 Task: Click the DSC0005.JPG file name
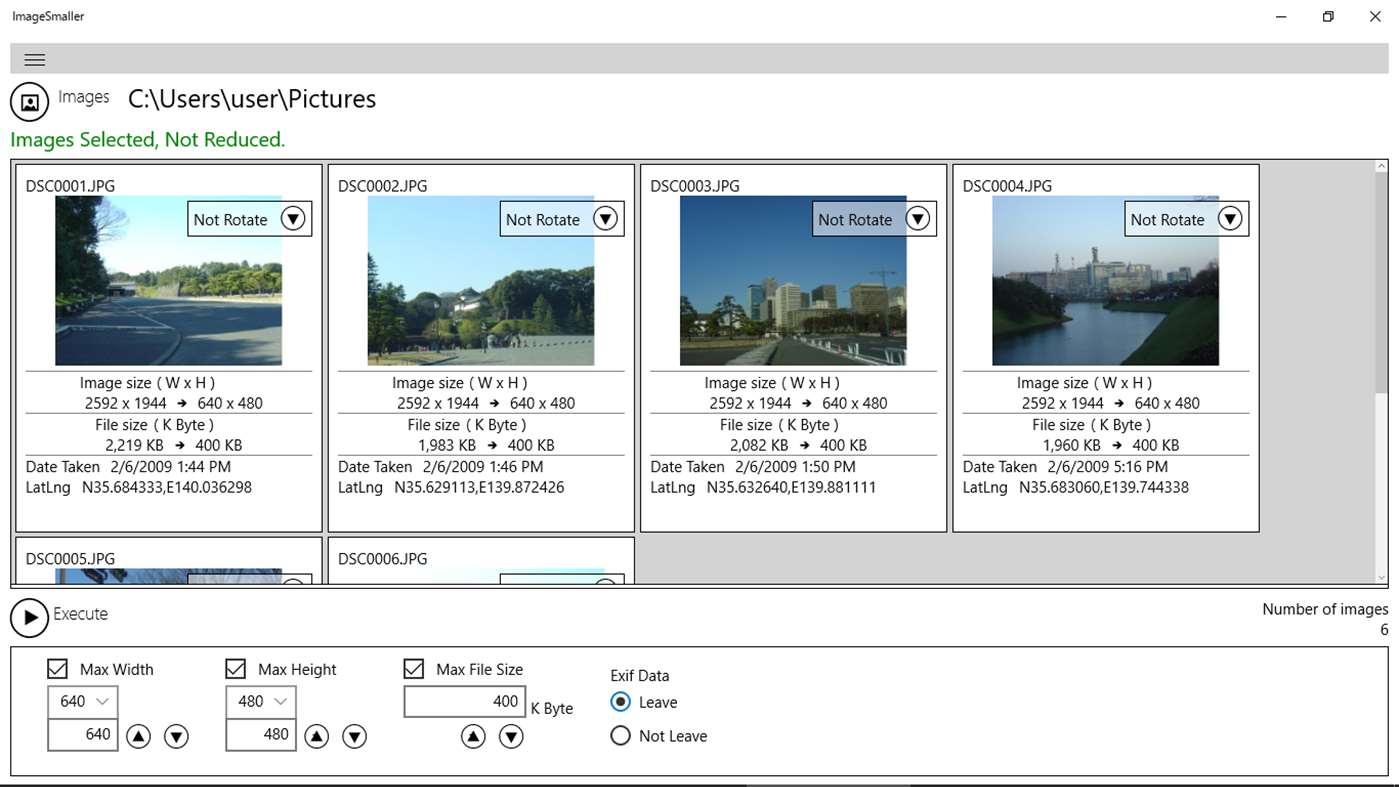[70, 559]
